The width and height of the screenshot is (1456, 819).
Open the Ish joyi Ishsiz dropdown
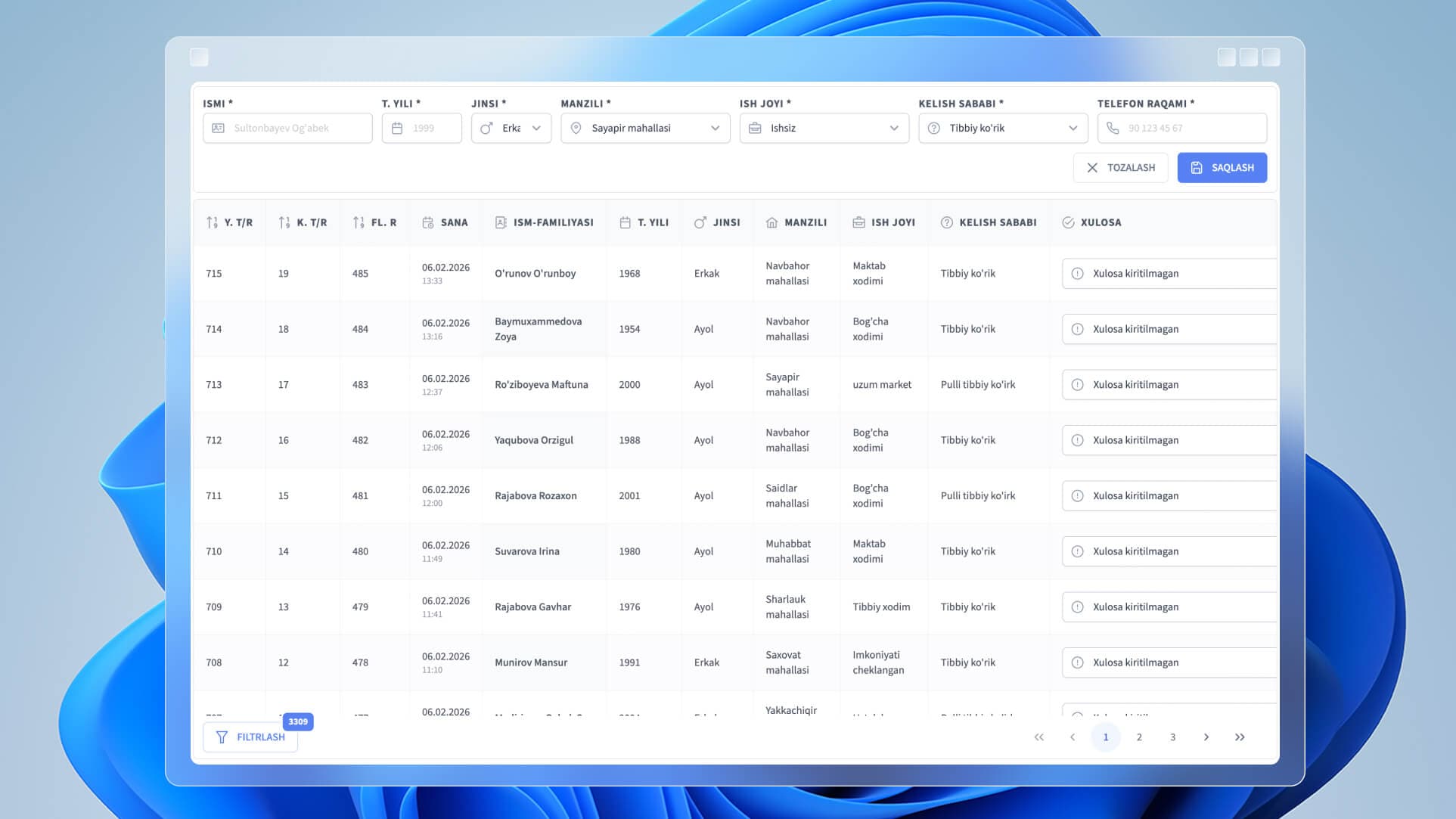click(x=824, y=128)
